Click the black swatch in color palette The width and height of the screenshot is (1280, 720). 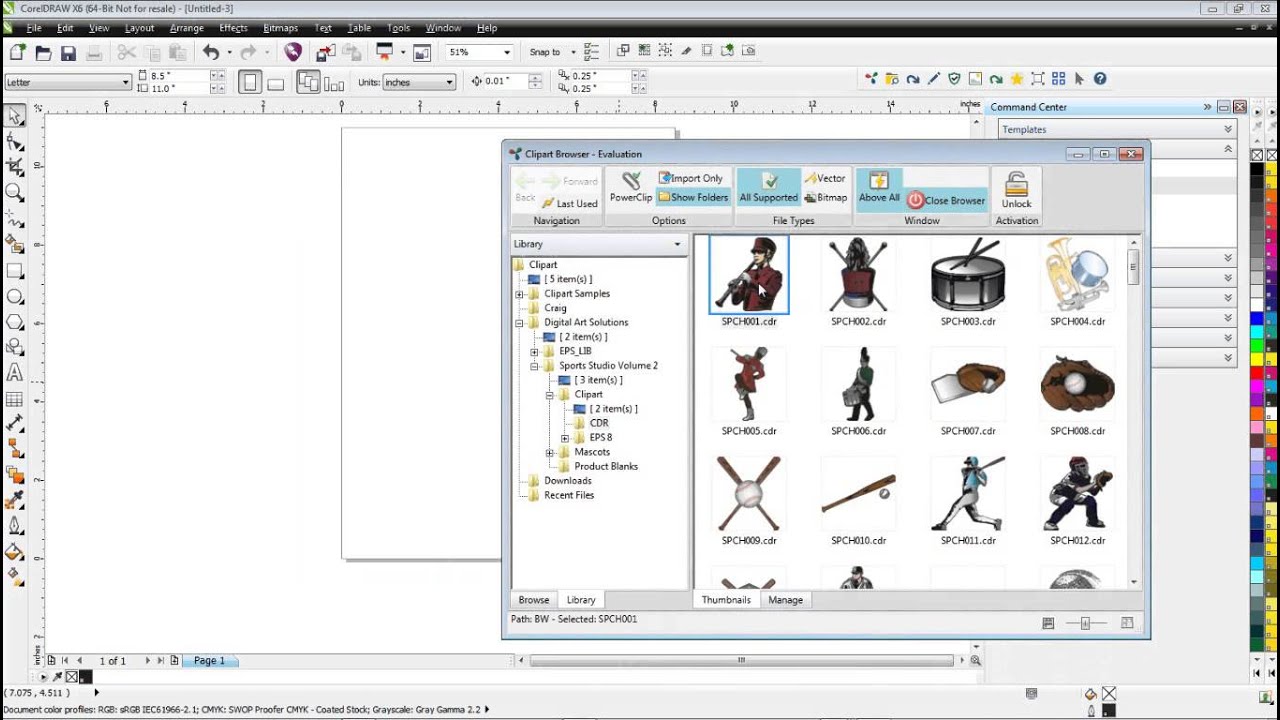click(x=1256, y=168)
